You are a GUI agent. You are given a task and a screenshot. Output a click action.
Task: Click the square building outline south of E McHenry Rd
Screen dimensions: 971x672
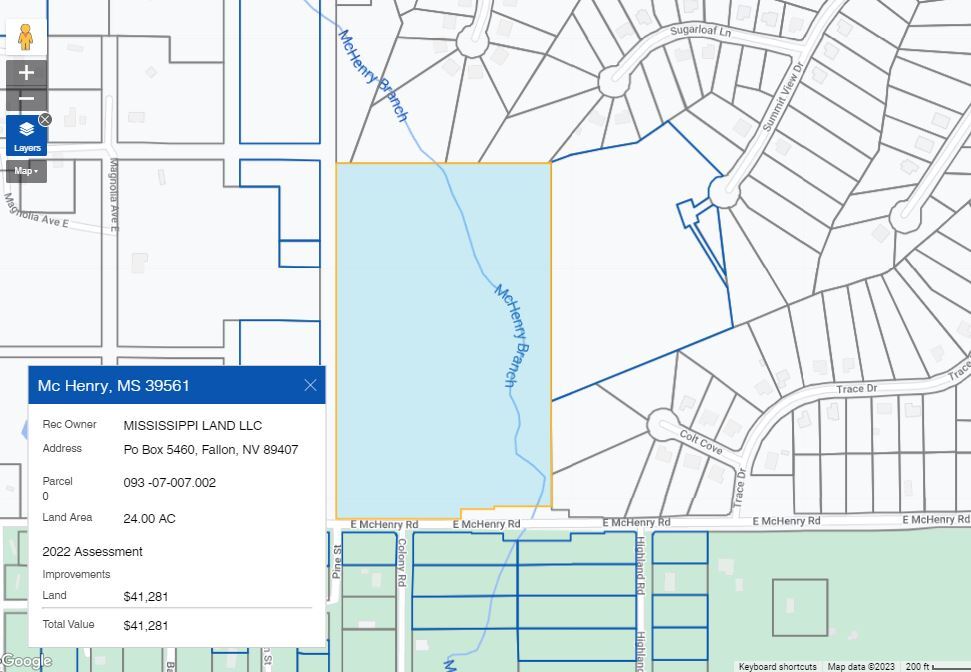tap(799, 607)
